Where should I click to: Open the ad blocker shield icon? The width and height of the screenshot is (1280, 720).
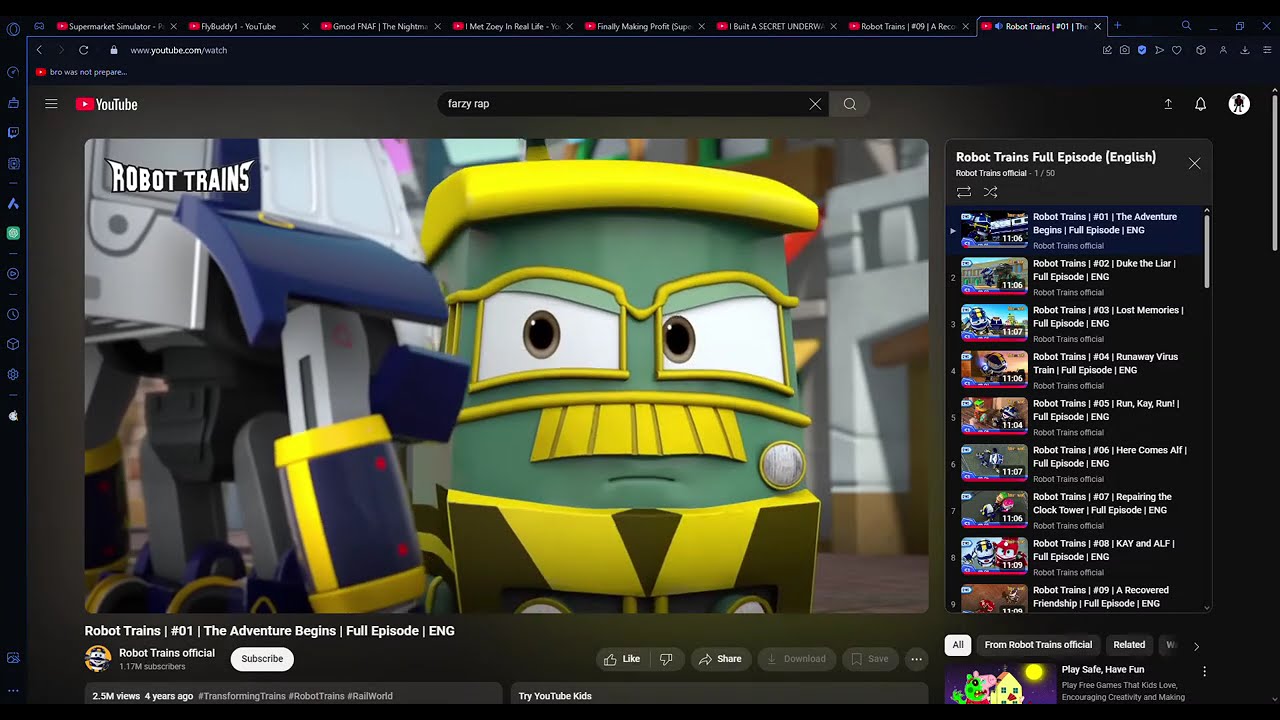[x=1142, y=50]
